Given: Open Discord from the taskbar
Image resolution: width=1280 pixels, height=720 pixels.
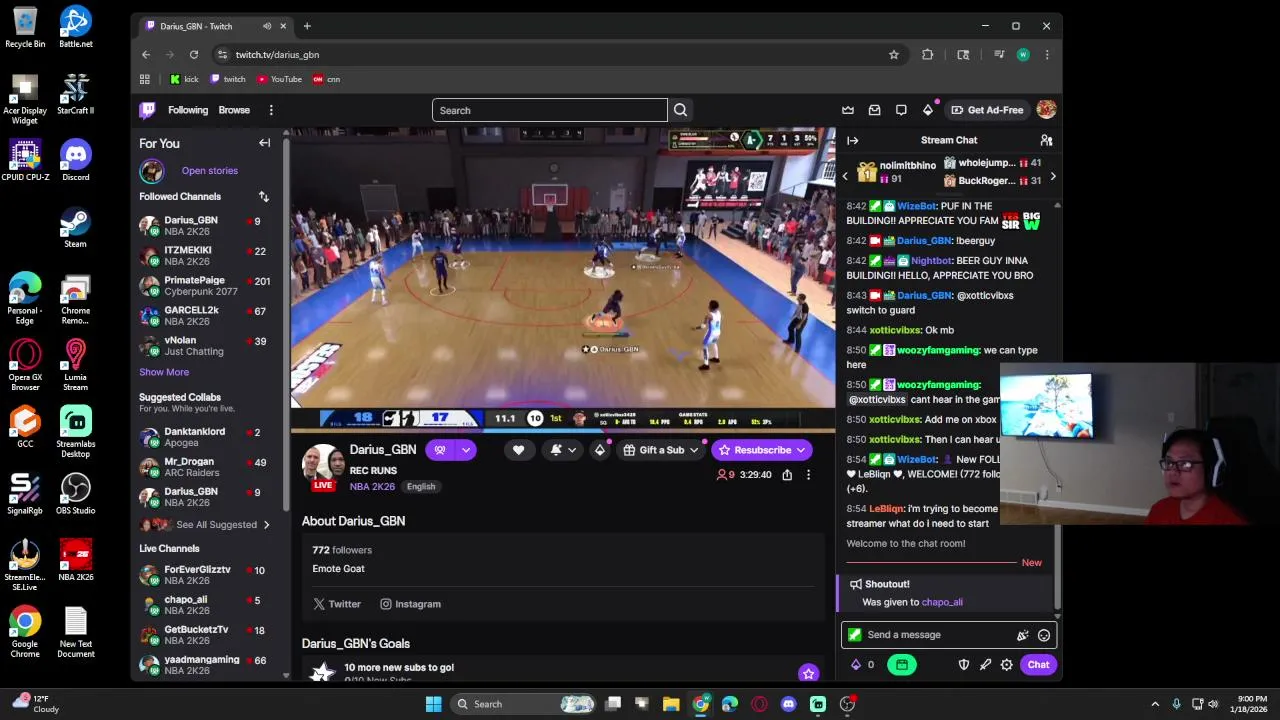Looking at the screenshot, I should pyautogui.click(x=788, y=704).
